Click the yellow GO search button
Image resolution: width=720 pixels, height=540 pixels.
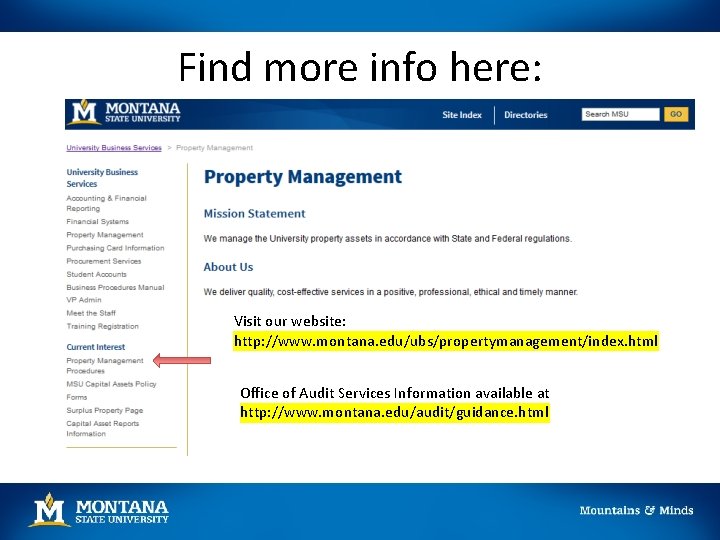[x=675, y=114]
